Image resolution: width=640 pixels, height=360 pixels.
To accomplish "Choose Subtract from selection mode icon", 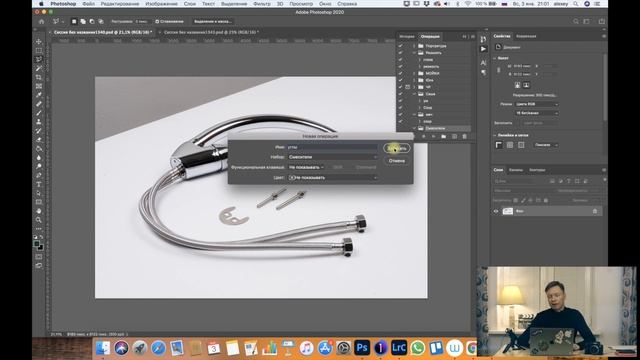I will [x=92, y=21].
